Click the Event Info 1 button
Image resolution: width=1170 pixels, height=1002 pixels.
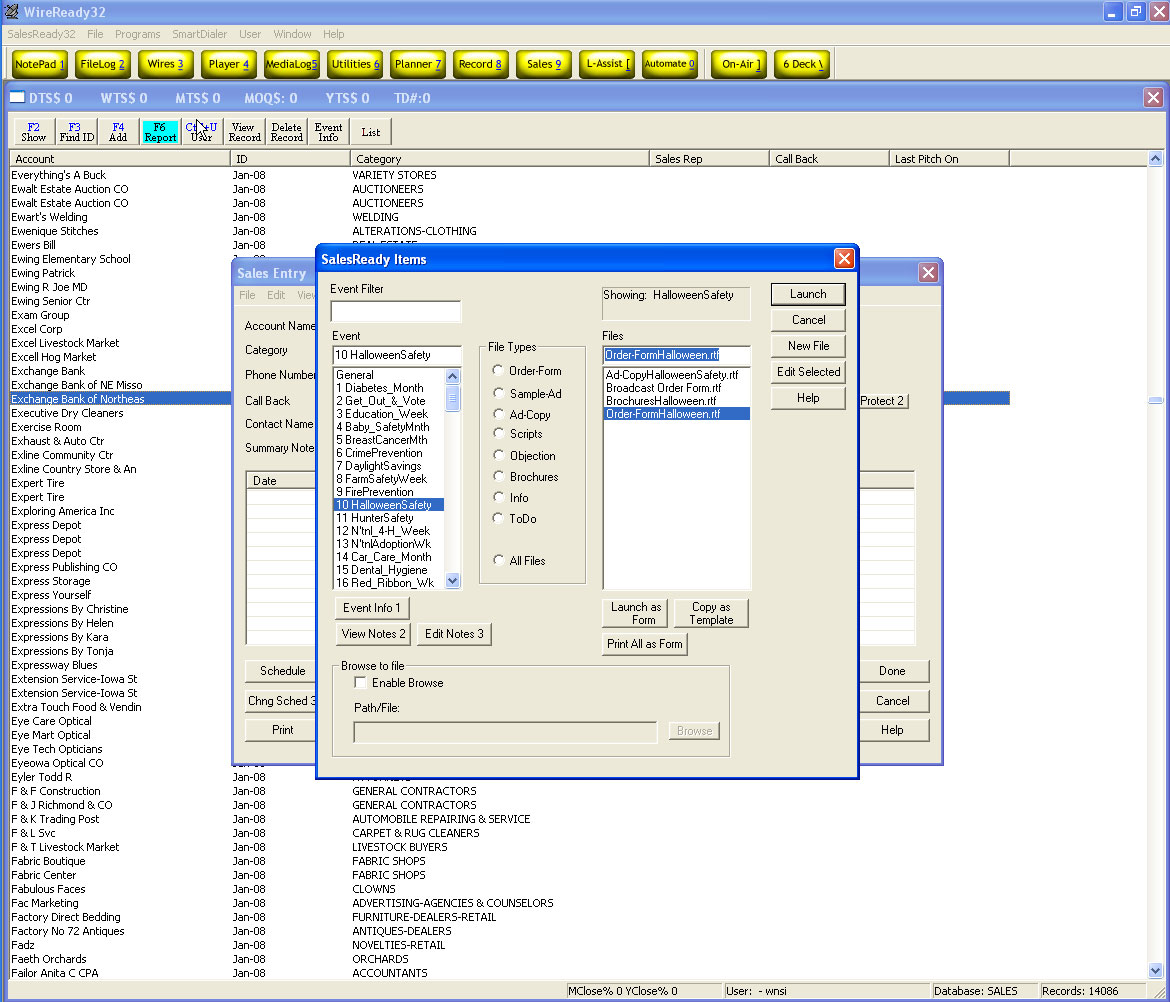(372, 608)
